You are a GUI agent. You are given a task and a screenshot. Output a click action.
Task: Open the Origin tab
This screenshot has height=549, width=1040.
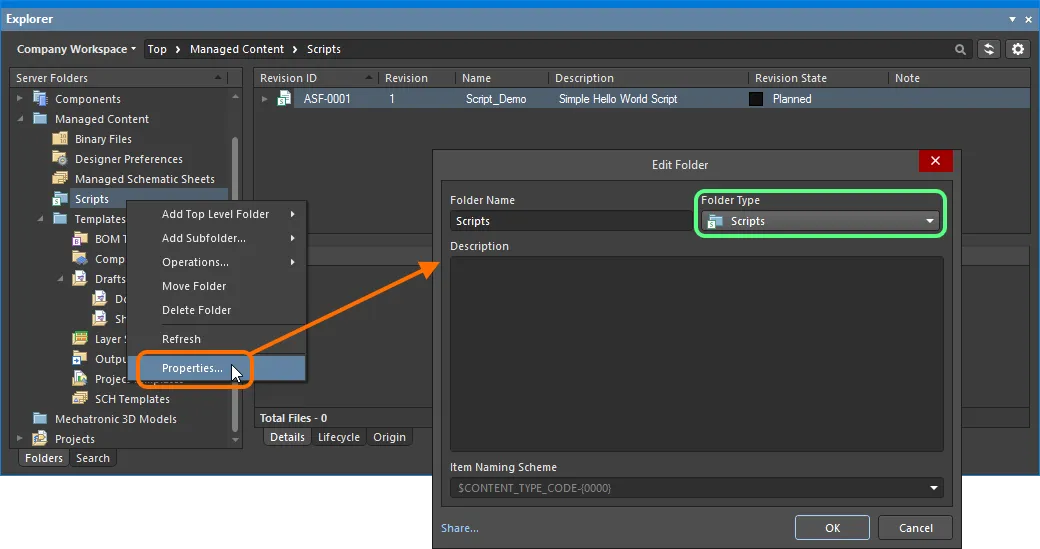tap(389, 437)
